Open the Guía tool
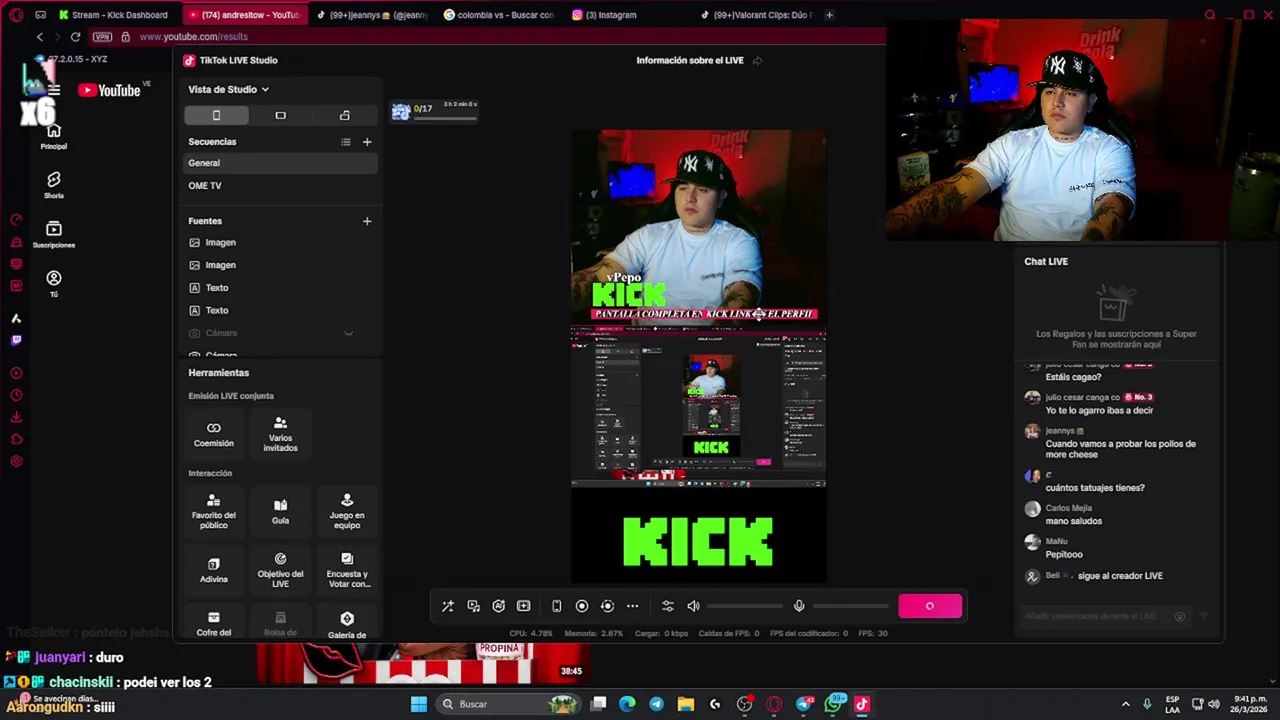Viewport: 1280px width, 720px height. [280, 511]
